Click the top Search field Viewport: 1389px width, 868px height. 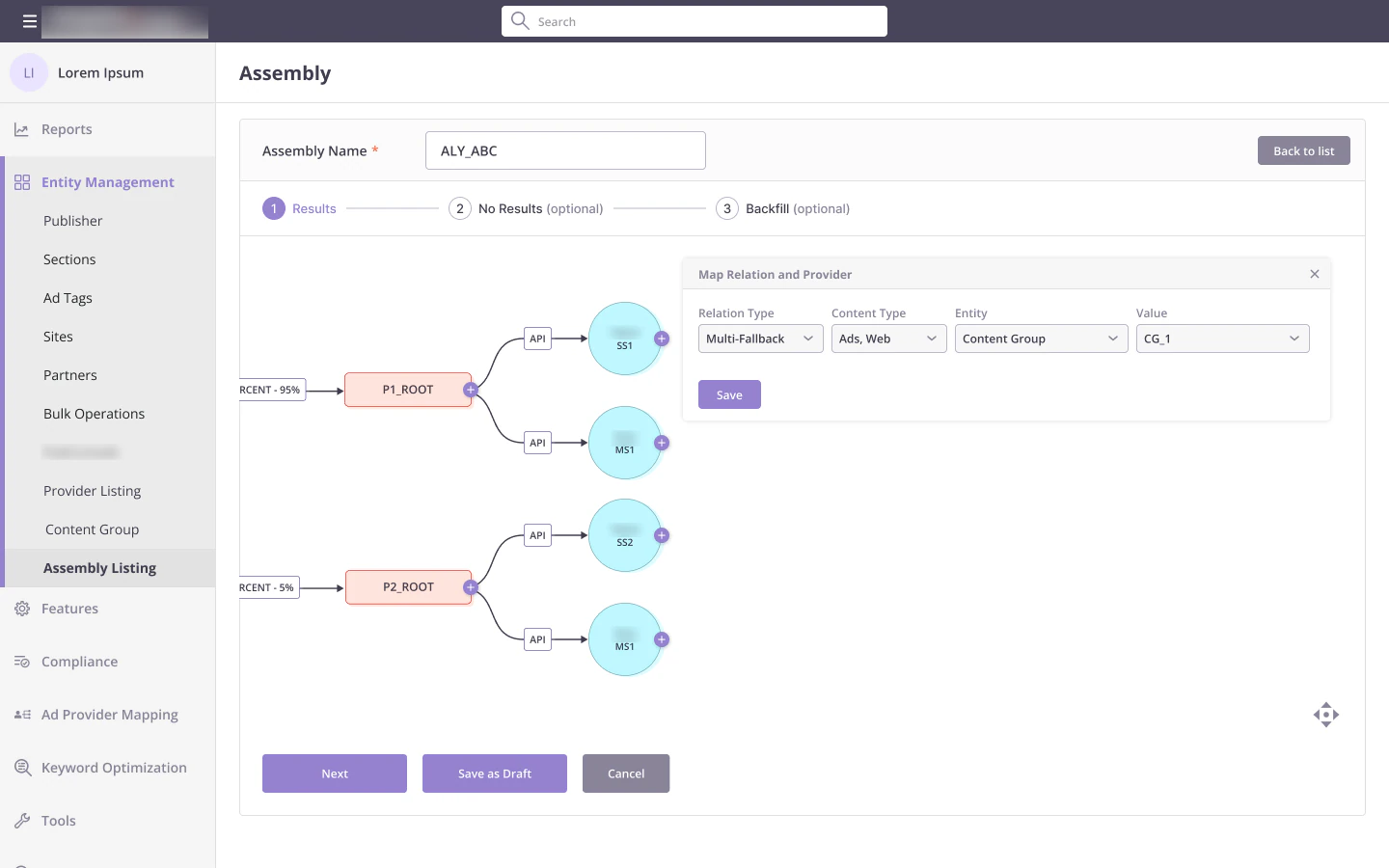point(694,21)
